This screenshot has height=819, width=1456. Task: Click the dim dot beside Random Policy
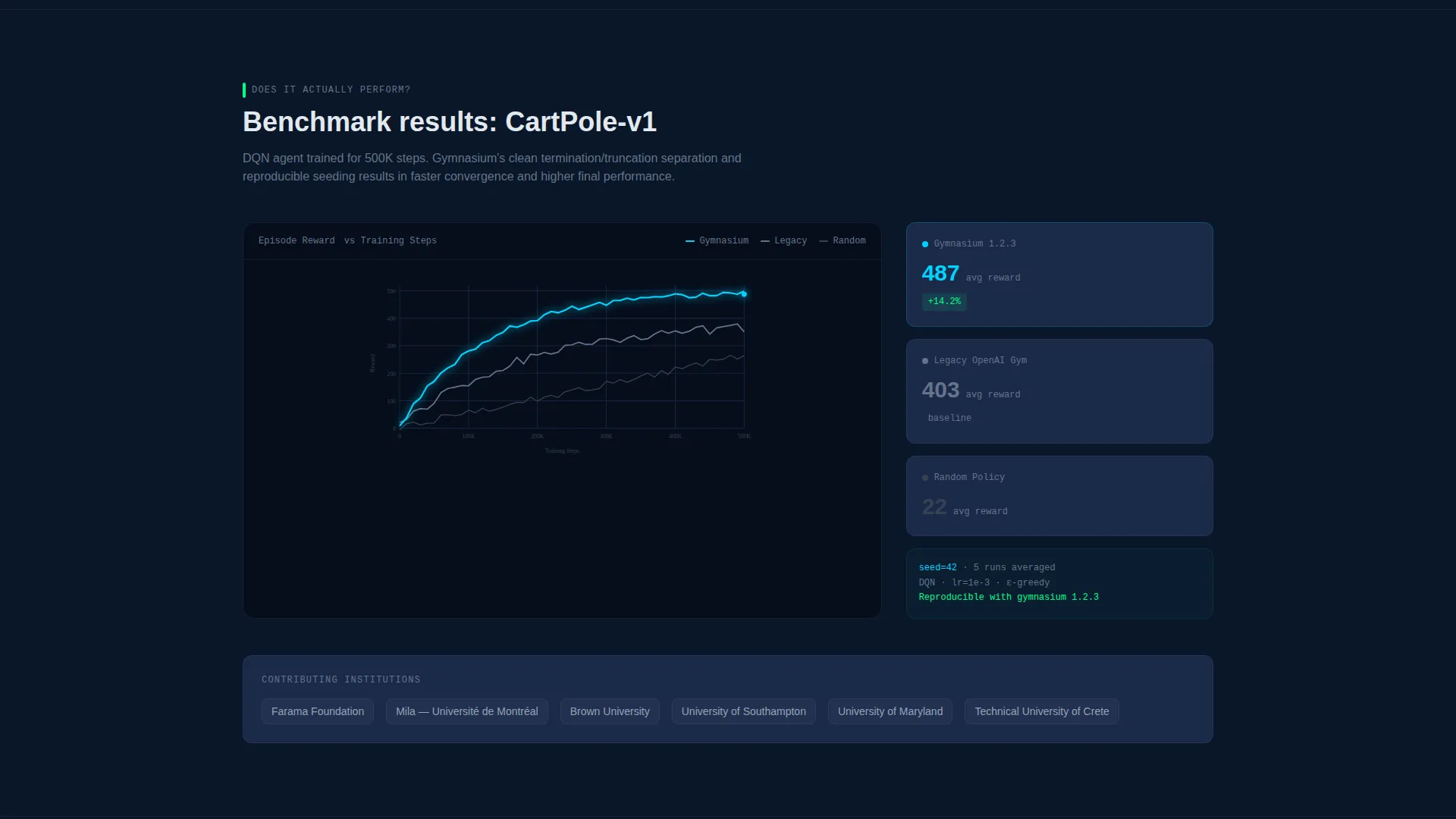[x=925, y=478]
